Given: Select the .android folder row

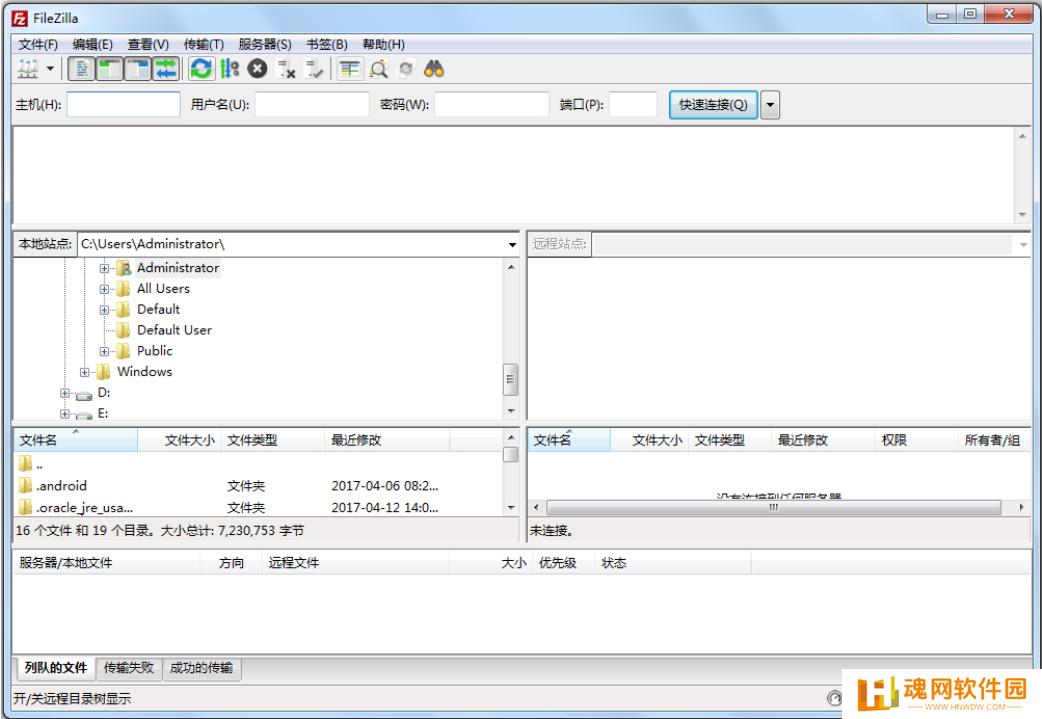Looking at the screenshot, I should tap(258, 486).
